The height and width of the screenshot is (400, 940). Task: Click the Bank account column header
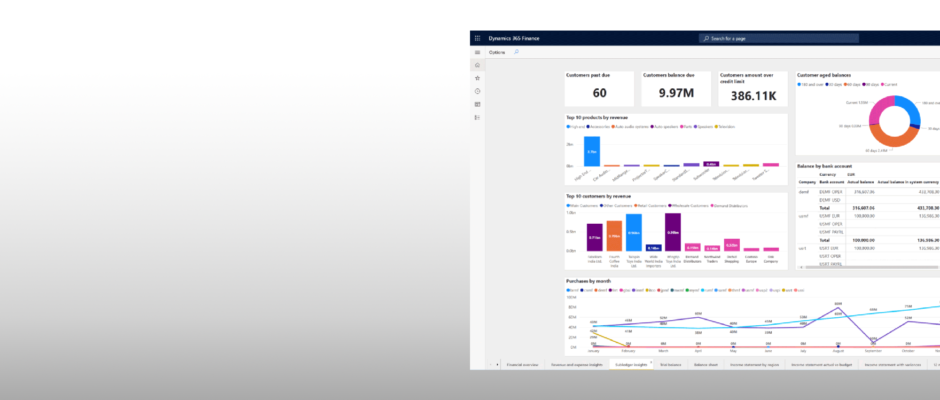(x=830, y=181)
